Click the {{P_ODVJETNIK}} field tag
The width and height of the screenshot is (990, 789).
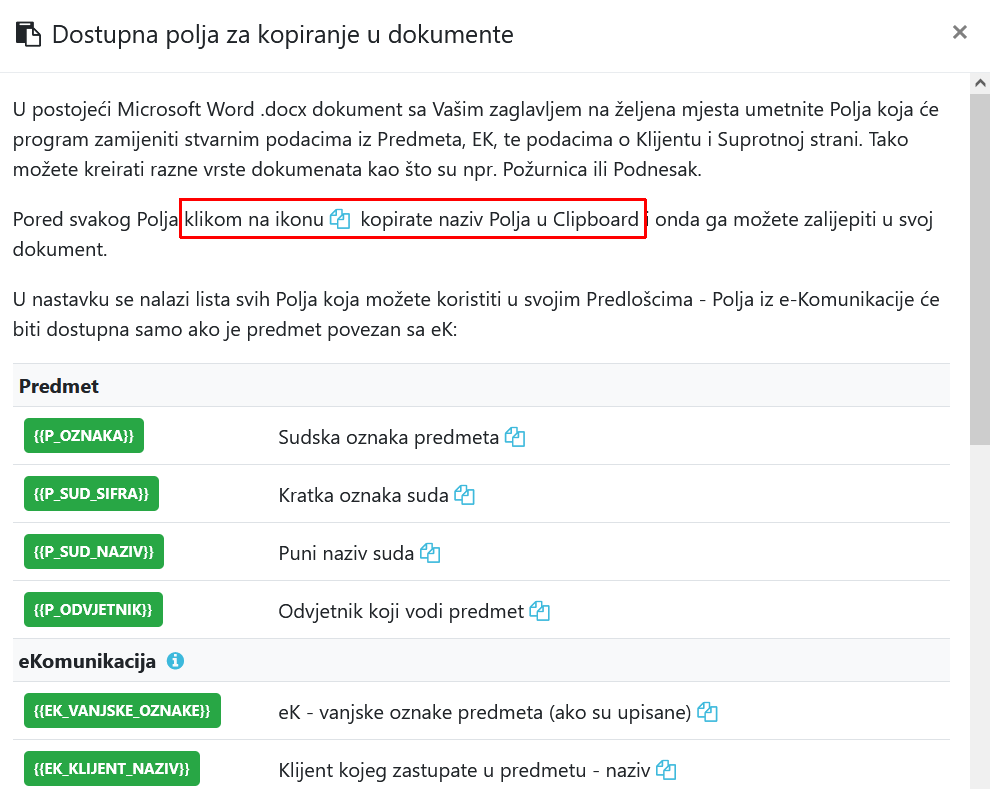(x=94, y=610)
